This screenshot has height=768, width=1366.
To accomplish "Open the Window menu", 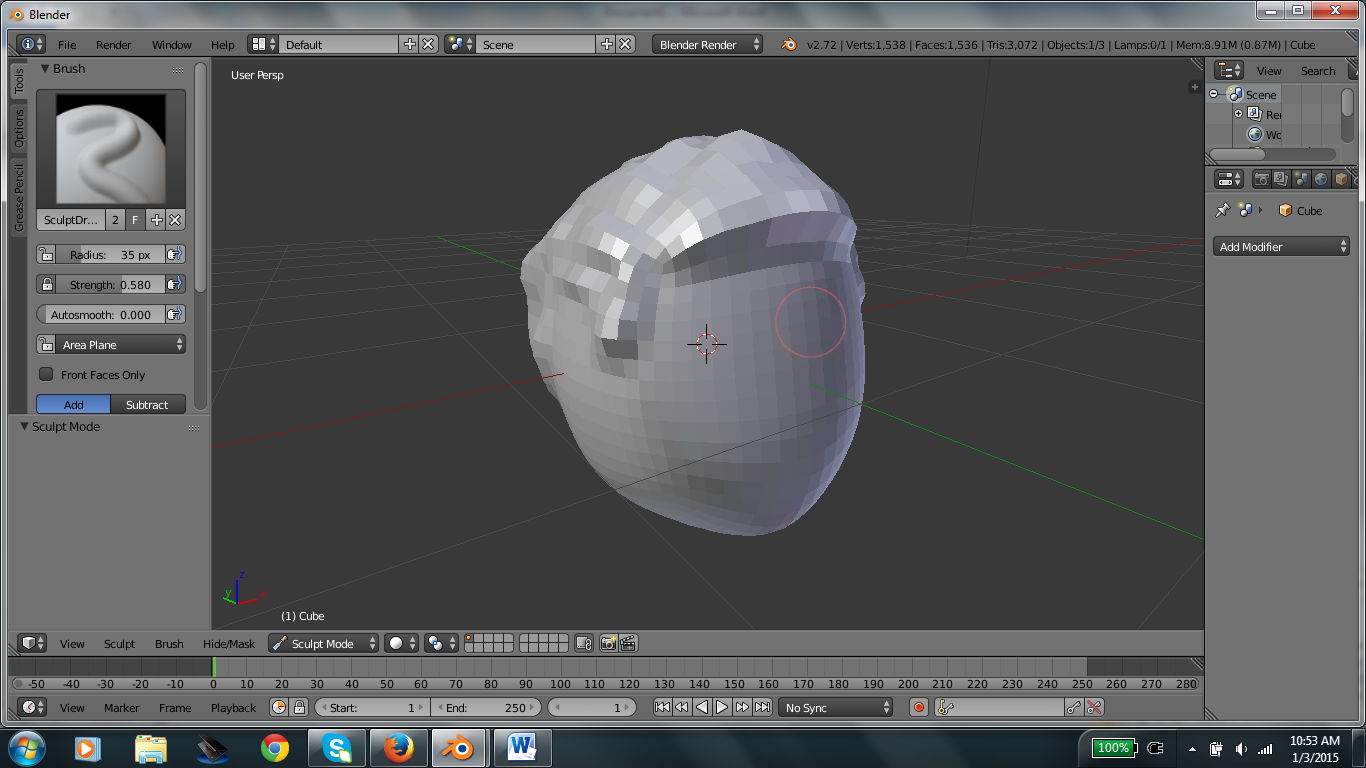I will (172, 45).
